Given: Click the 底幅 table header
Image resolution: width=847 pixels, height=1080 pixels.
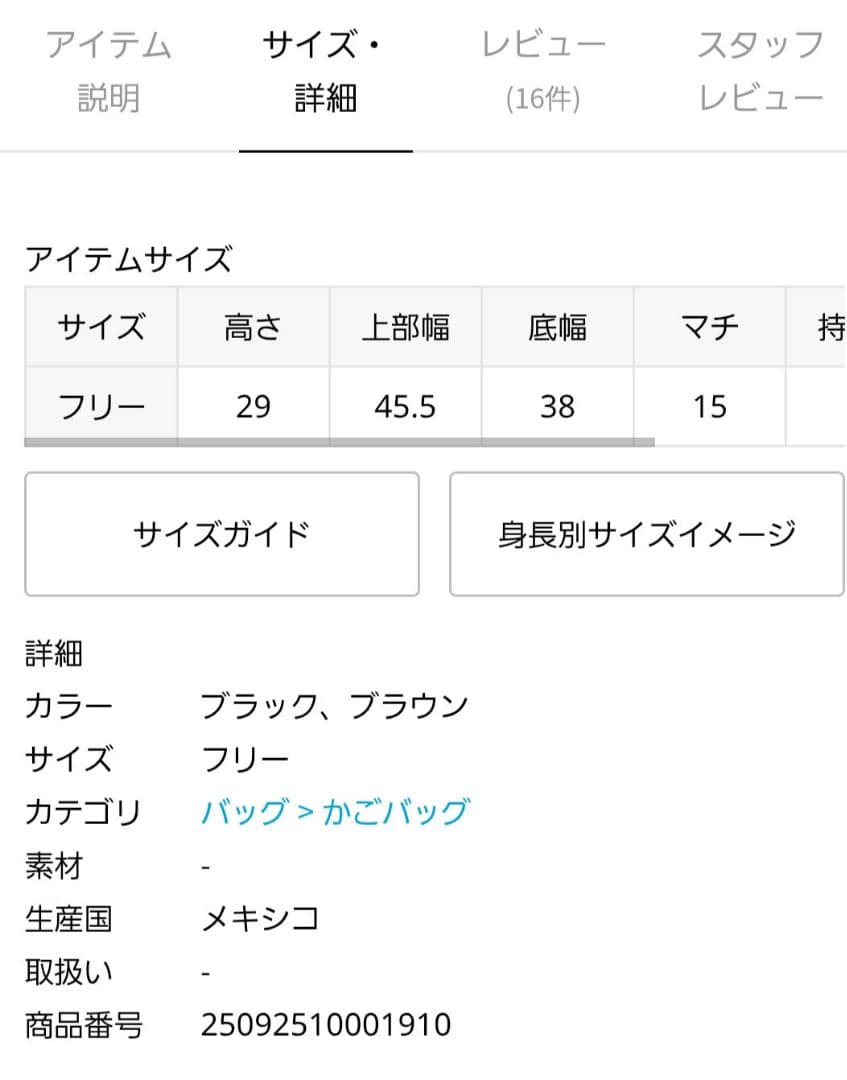Looking at the screenshot, I should click(557, 326).
